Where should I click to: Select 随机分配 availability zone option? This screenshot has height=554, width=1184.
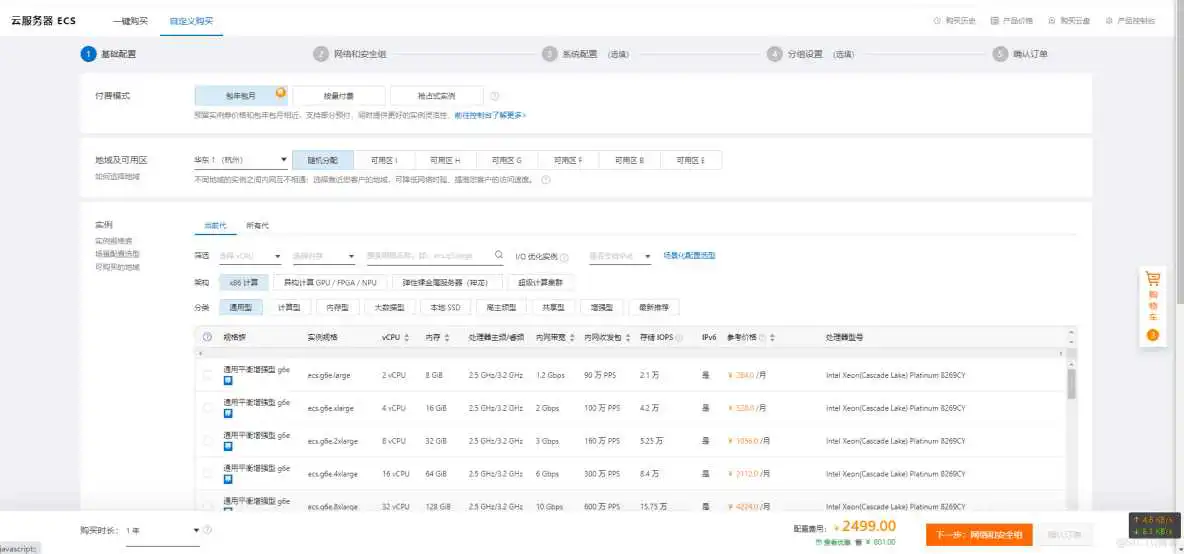pos(322,160)
